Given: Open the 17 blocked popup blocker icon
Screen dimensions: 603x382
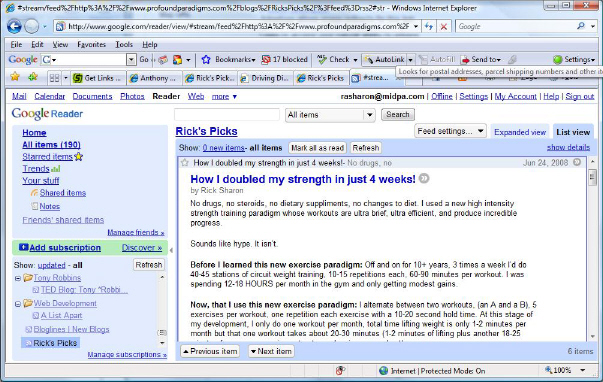Looking at the screenshot, I should pyautogui.click(x=266, y=60).
